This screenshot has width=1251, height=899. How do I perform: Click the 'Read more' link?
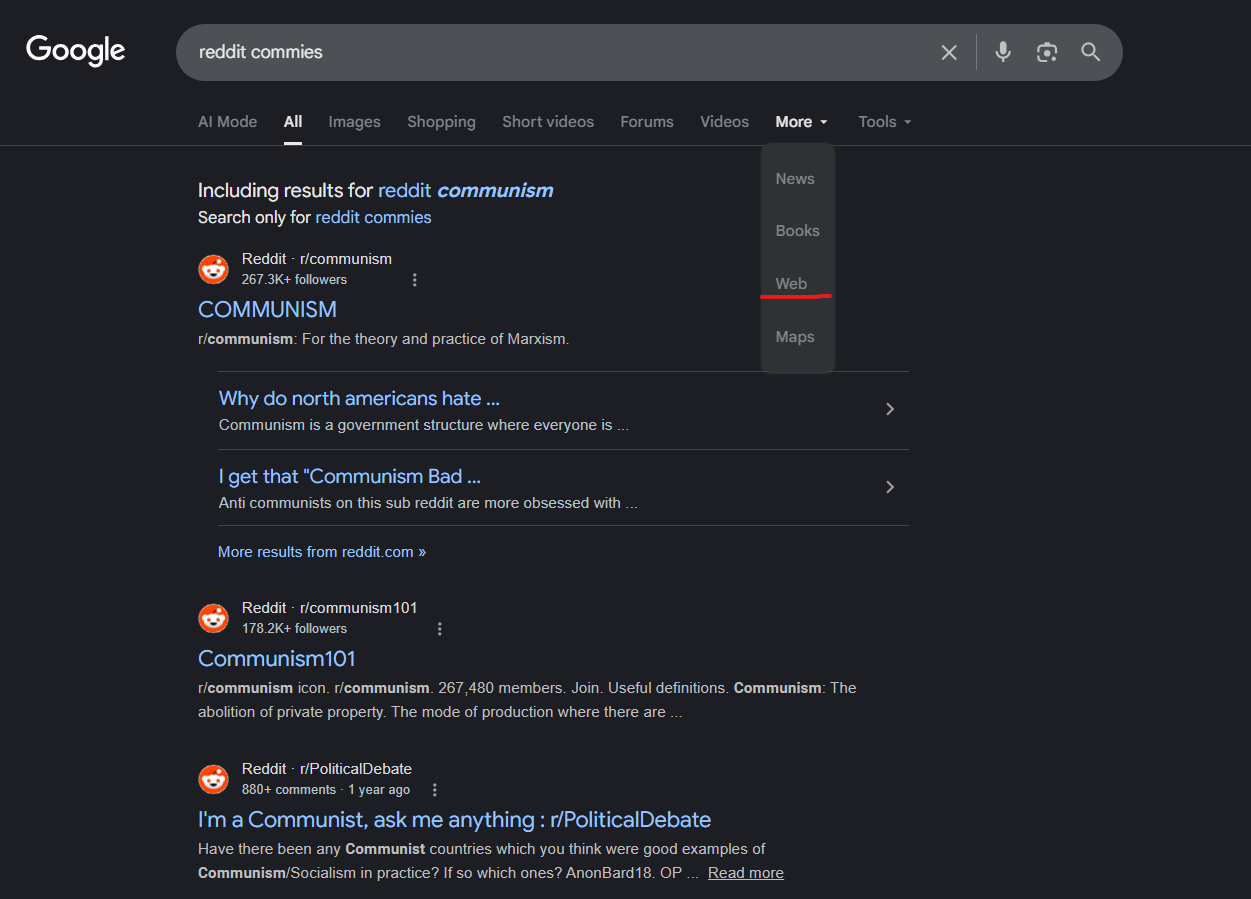pos(746,873)
